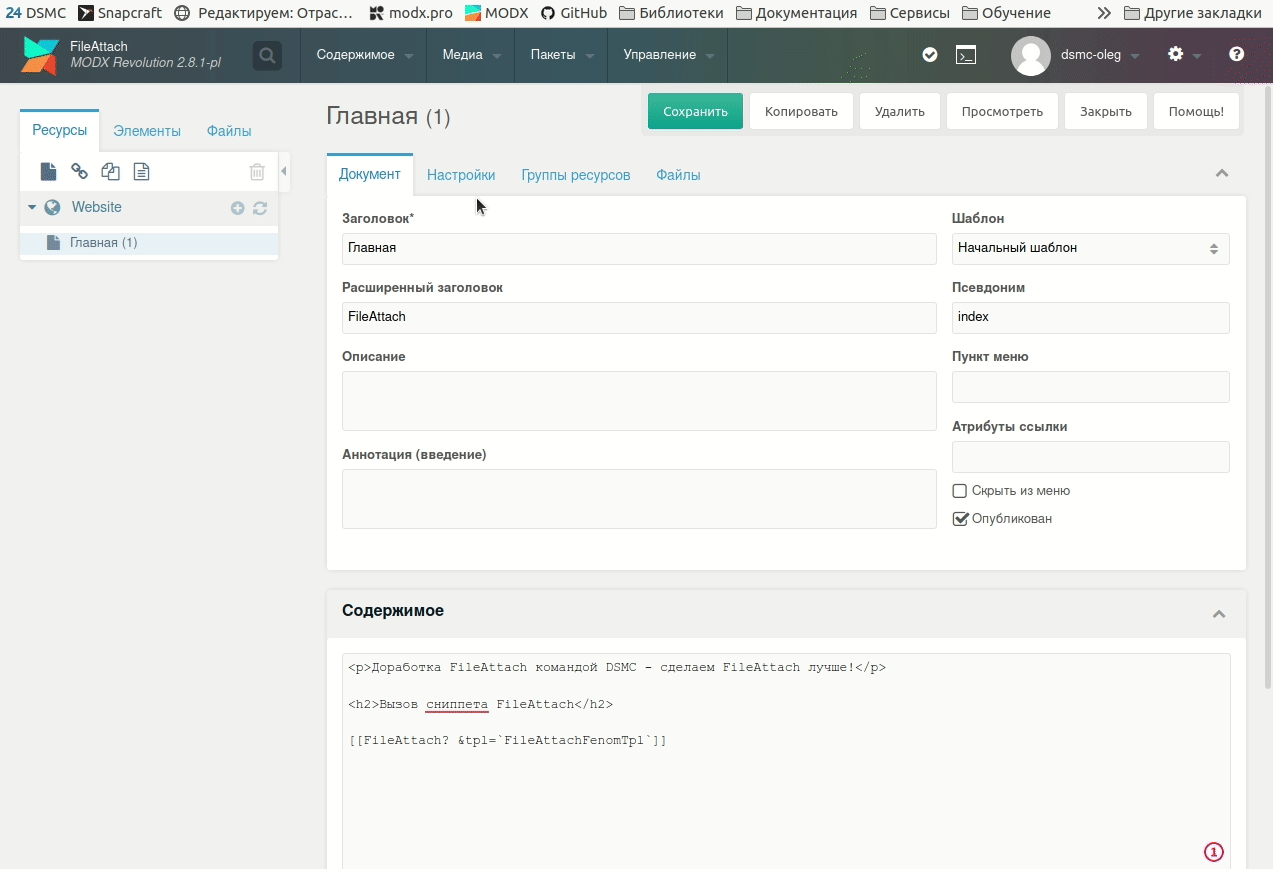Collapse the Содержимое section chevron
Screen dimensions: 1273x869
click(x=1219, y=613)
